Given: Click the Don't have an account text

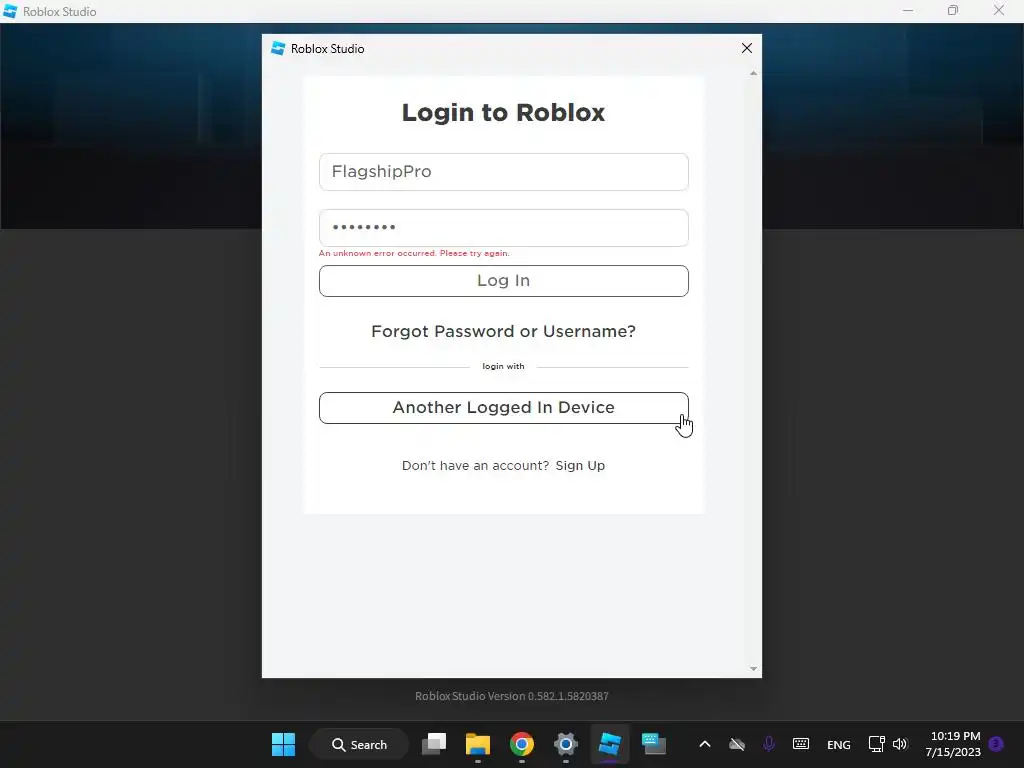Looking at the screenshot, I should tap(475, 466).
